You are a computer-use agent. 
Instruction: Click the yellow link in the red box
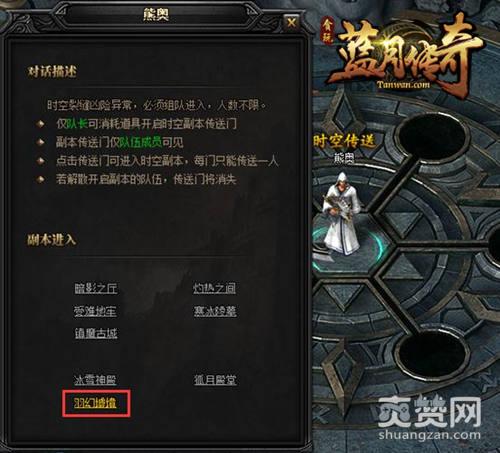coord(95,403)
